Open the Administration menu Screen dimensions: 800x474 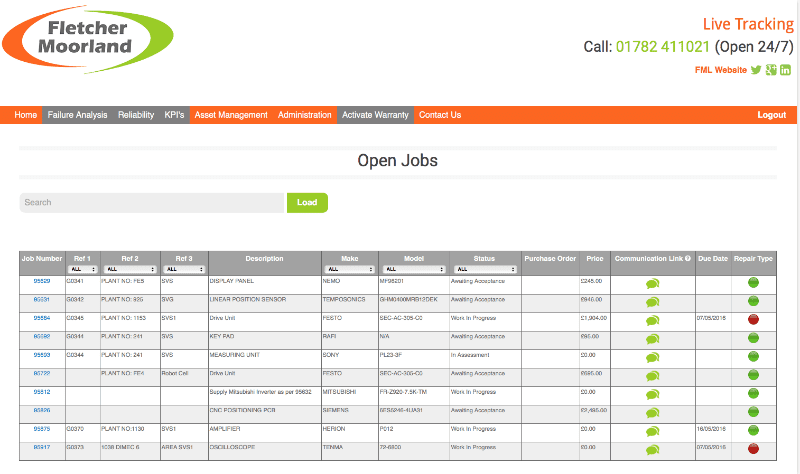pyautogui.click(x=305, y=115)
